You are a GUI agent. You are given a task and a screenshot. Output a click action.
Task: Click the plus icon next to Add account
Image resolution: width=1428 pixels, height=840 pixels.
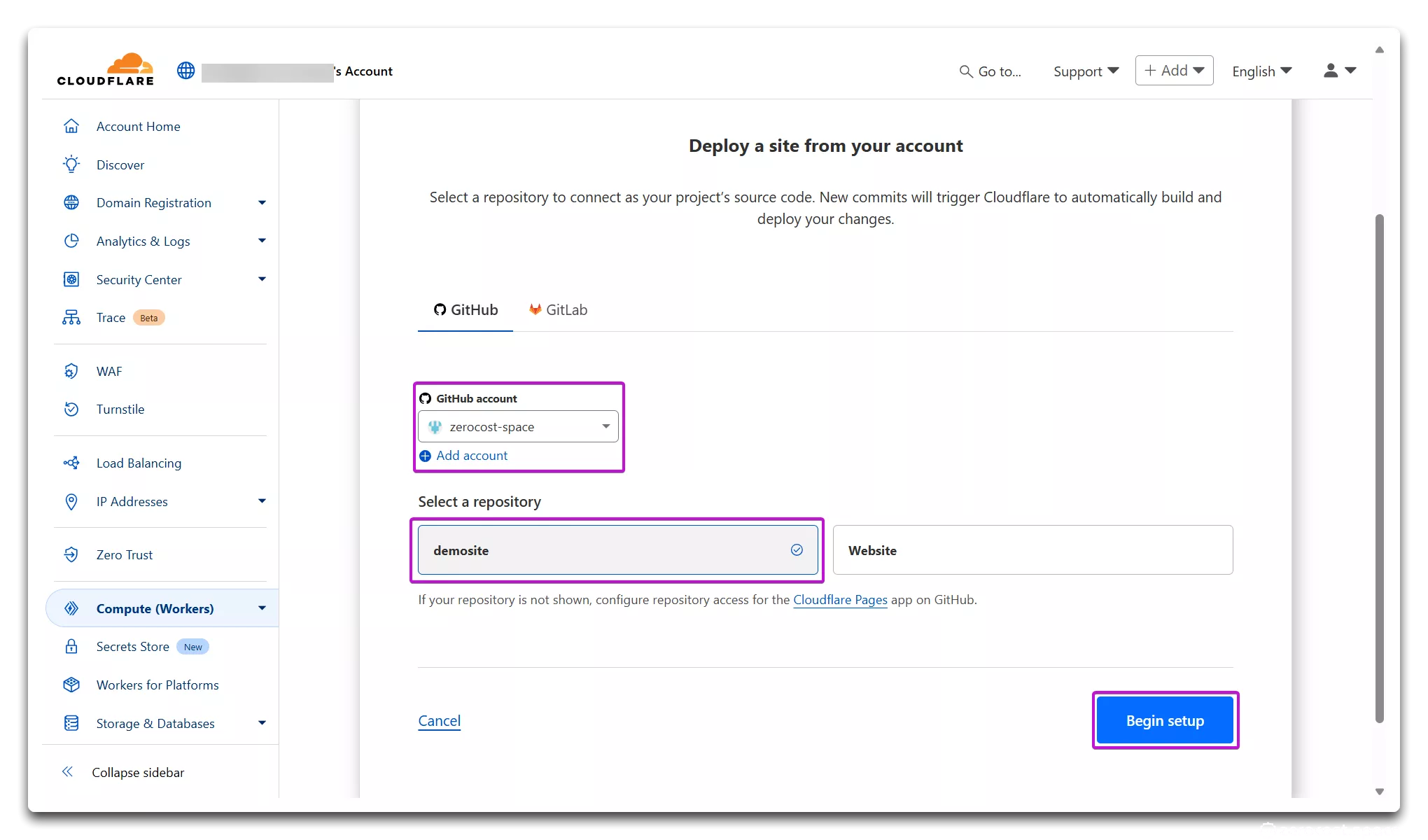point(425,456)
